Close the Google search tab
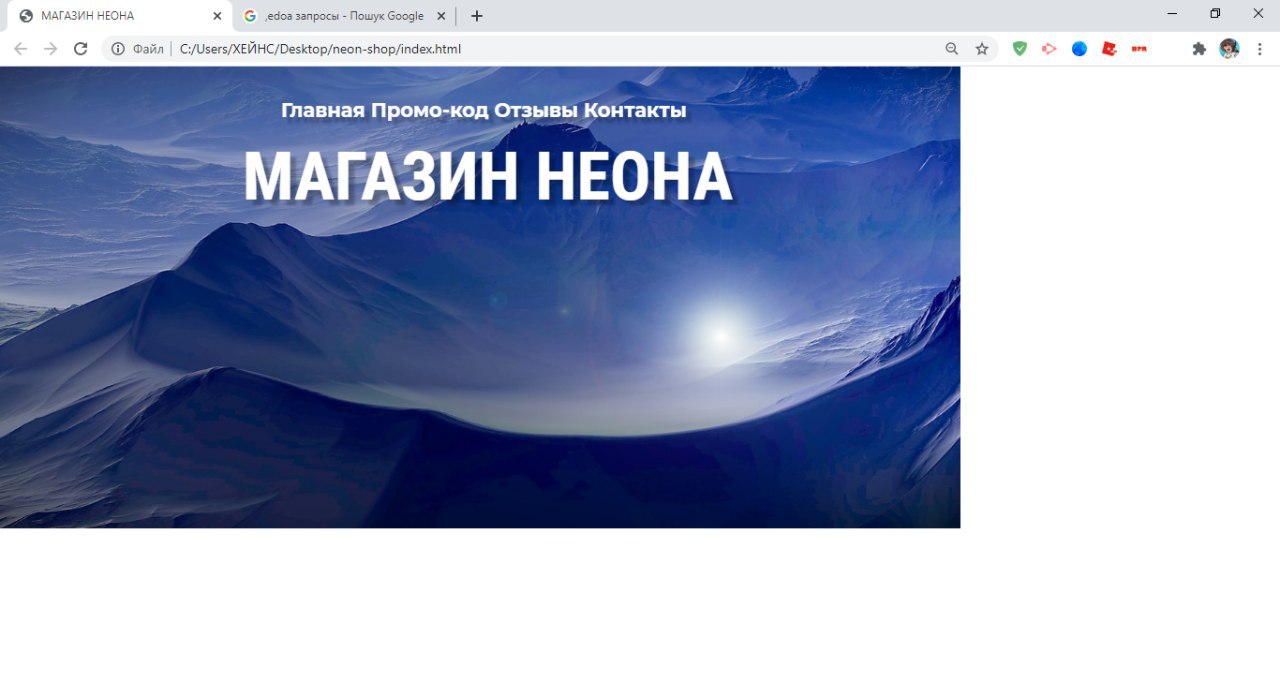This screenshot has width=1280, height=682. 441,16
